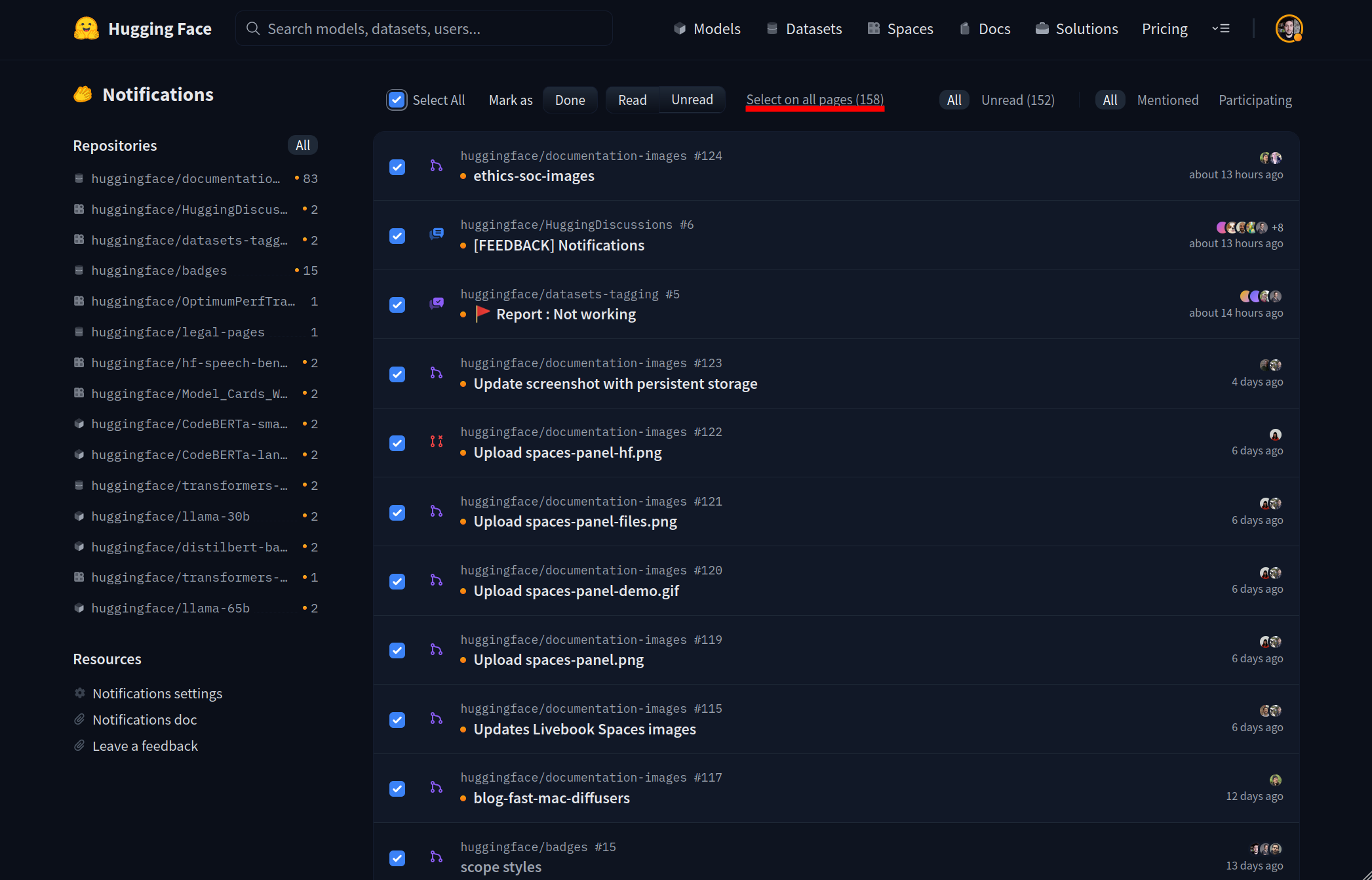Click 'Select on all pages (158)' link
This screenshot has height=880, width=1372.
coord(815,100)
